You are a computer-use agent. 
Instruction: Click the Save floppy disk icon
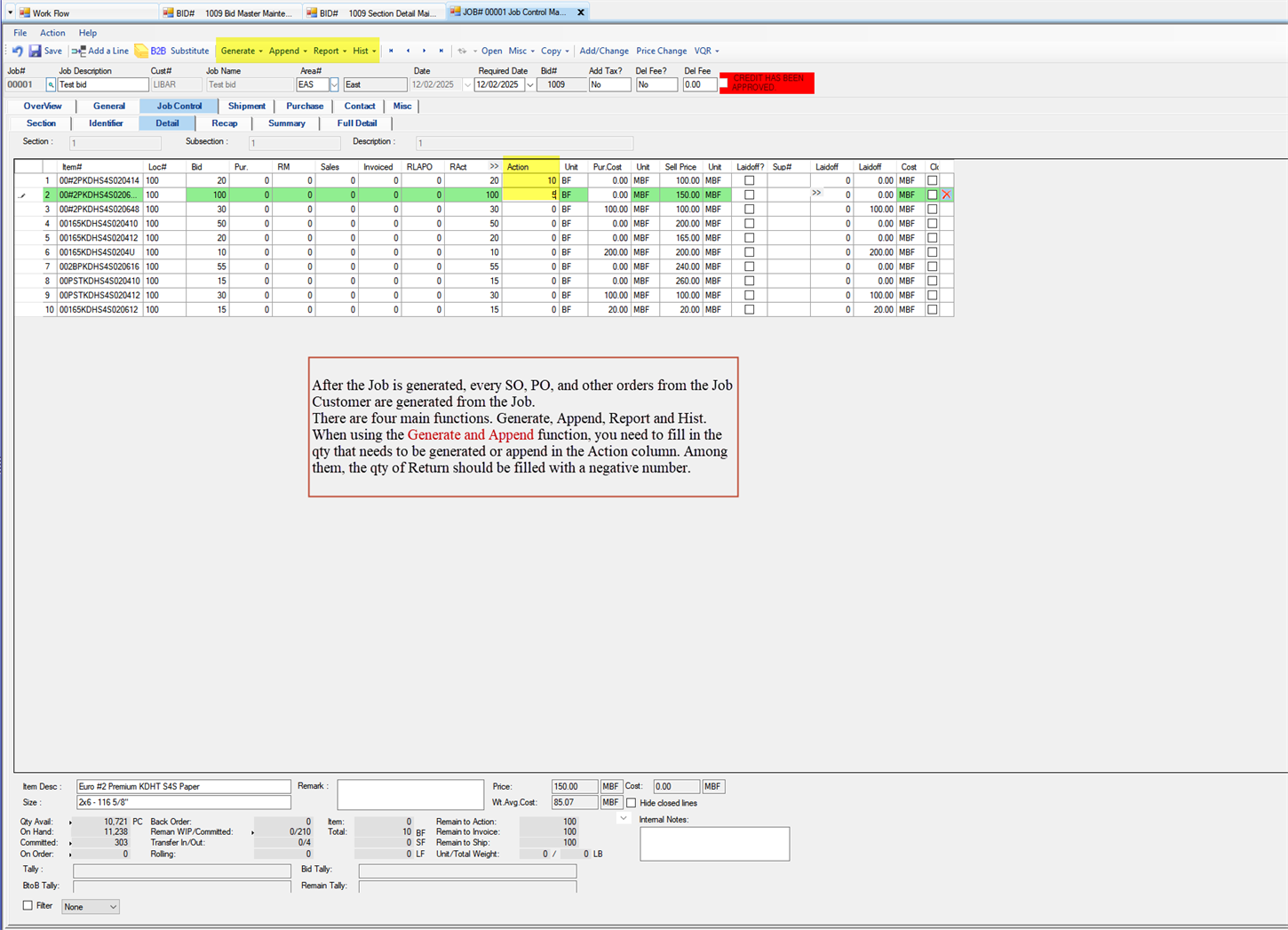tap(36, 52)
